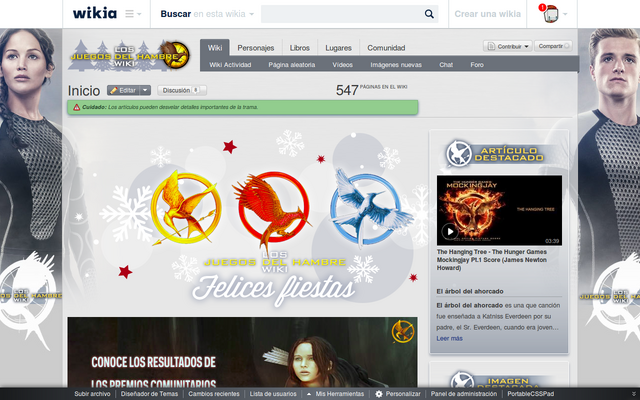Click the warning triangle icon in Cuidado banner
640x400 pixels.
[76, 107]
